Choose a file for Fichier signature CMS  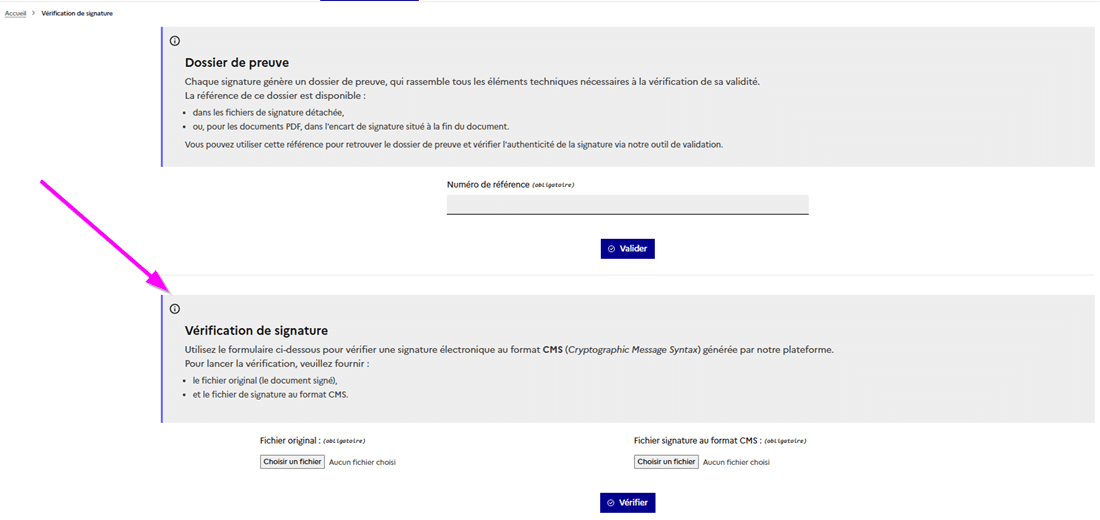(x=666, y=462)
